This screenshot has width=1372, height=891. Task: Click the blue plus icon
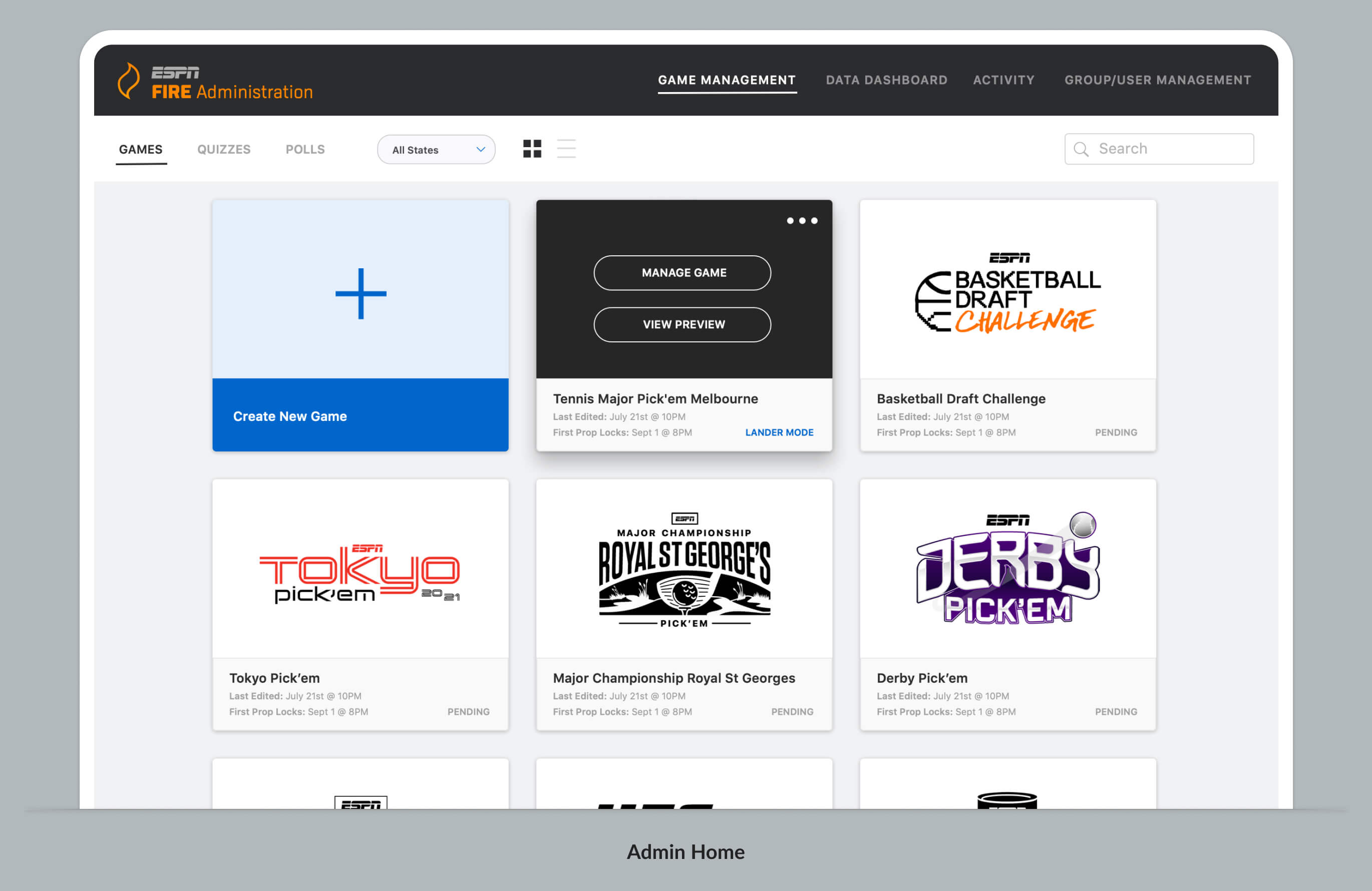click(361, 293)
